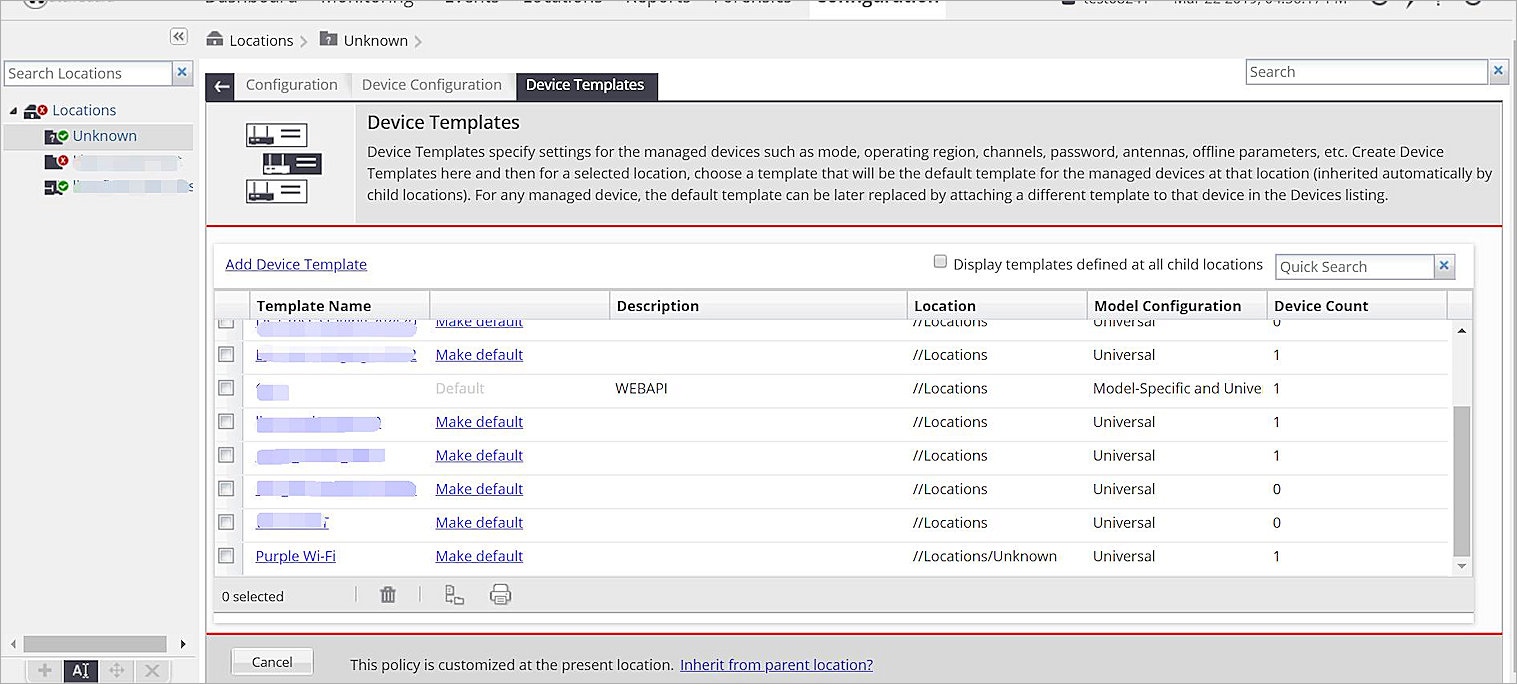1517x684 pixels.
Task: Enable Display templates defined at all child locations
Action: pyautogui.click(x=940, y=260)
